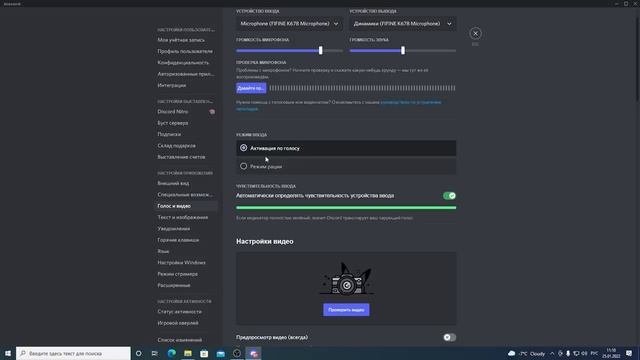The width and height of the screenshot is (640, 360).
Task: Enable the always preview video toggle
Action: point(449,338)
